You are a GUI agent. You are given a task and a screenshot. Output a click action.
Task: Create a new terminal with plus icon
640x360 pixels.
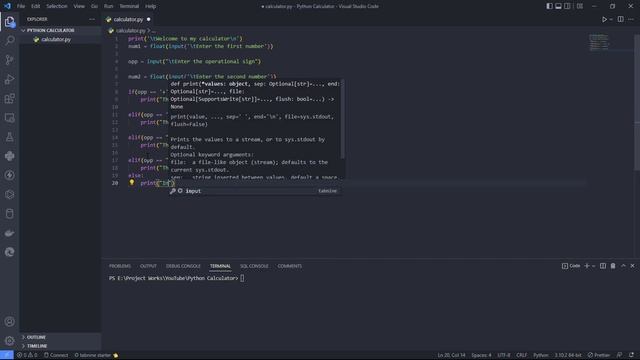click(587, 266)
